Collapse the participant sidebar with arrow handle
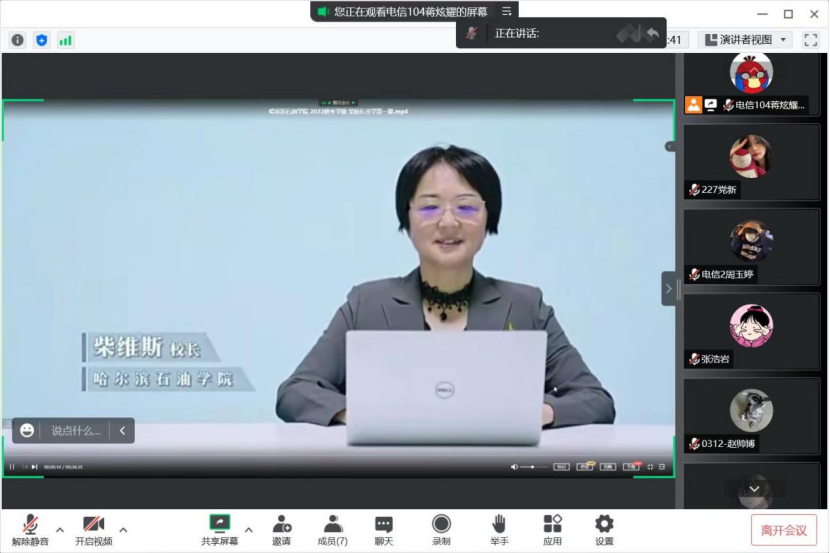830x553 pixels. pyautogui.click(x=668, y=288)
